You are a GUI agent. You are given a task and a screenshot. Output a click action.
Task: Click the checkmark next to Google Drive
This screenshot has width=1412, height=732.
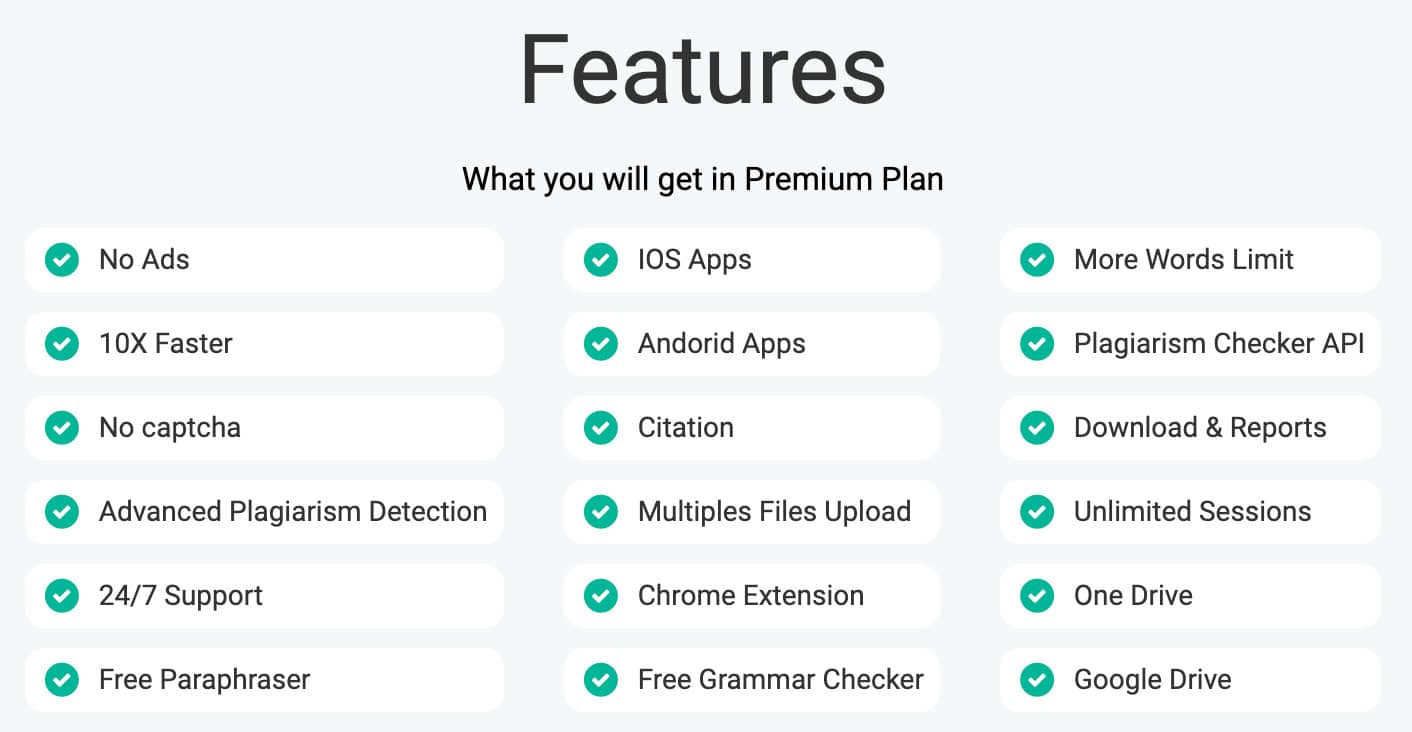1037,680
